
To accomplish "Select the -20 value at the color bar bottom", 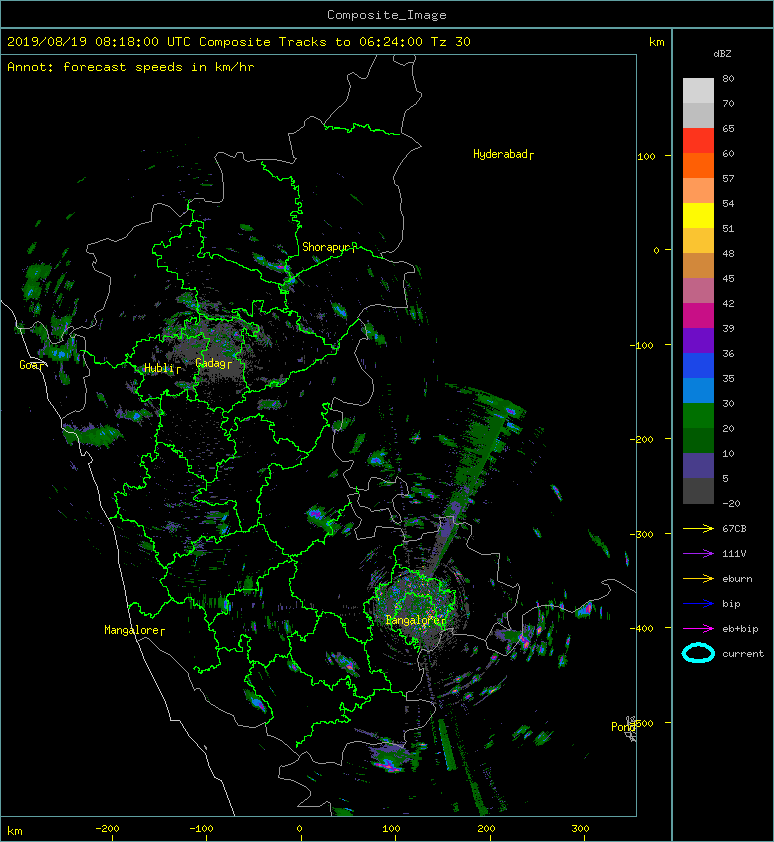I will tap(731, 504).
